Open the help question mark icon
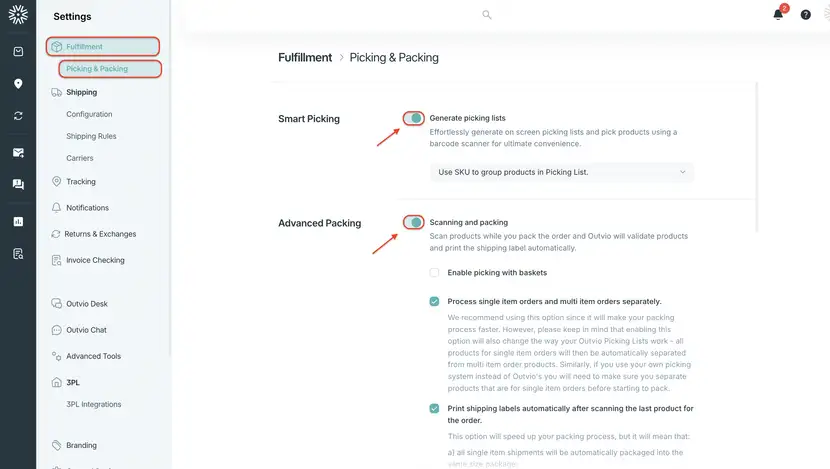The width and height of the screenshot is (830, 469). click(x=806, y=15)
